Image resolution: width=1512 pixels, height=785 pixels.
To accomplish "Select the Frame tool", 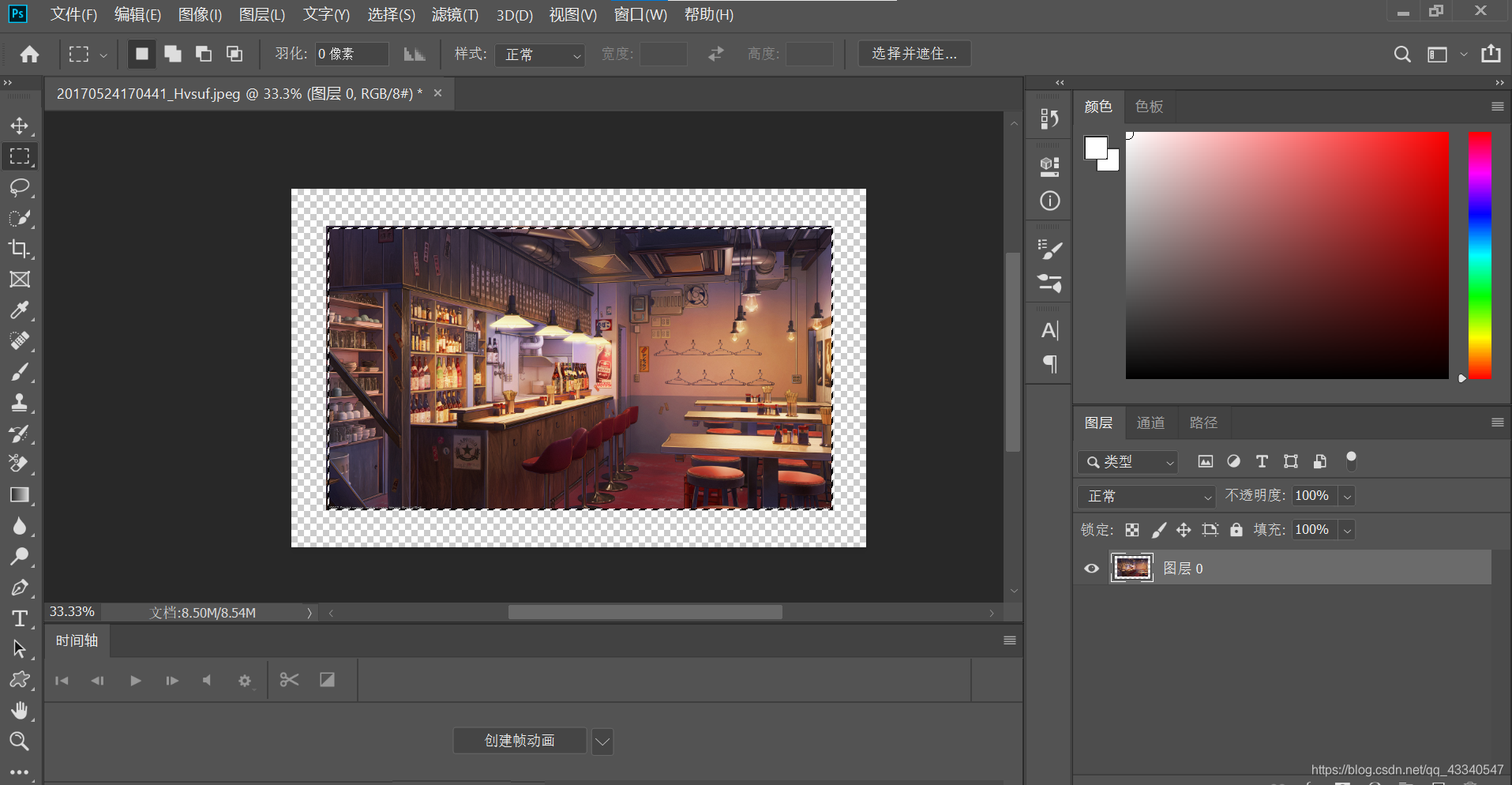I will [x=20, y=280].
